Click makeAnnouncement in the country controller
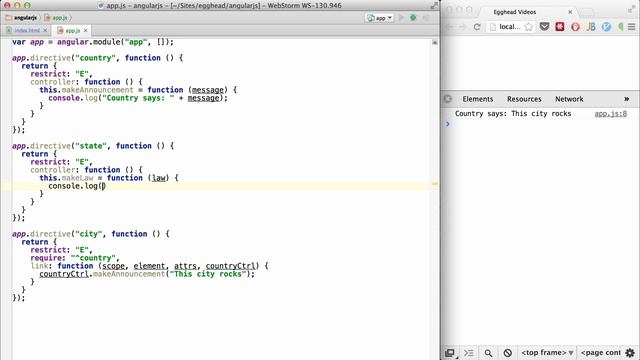The height and width of the screenshot is (360, 640). click(x=97, y=90)
